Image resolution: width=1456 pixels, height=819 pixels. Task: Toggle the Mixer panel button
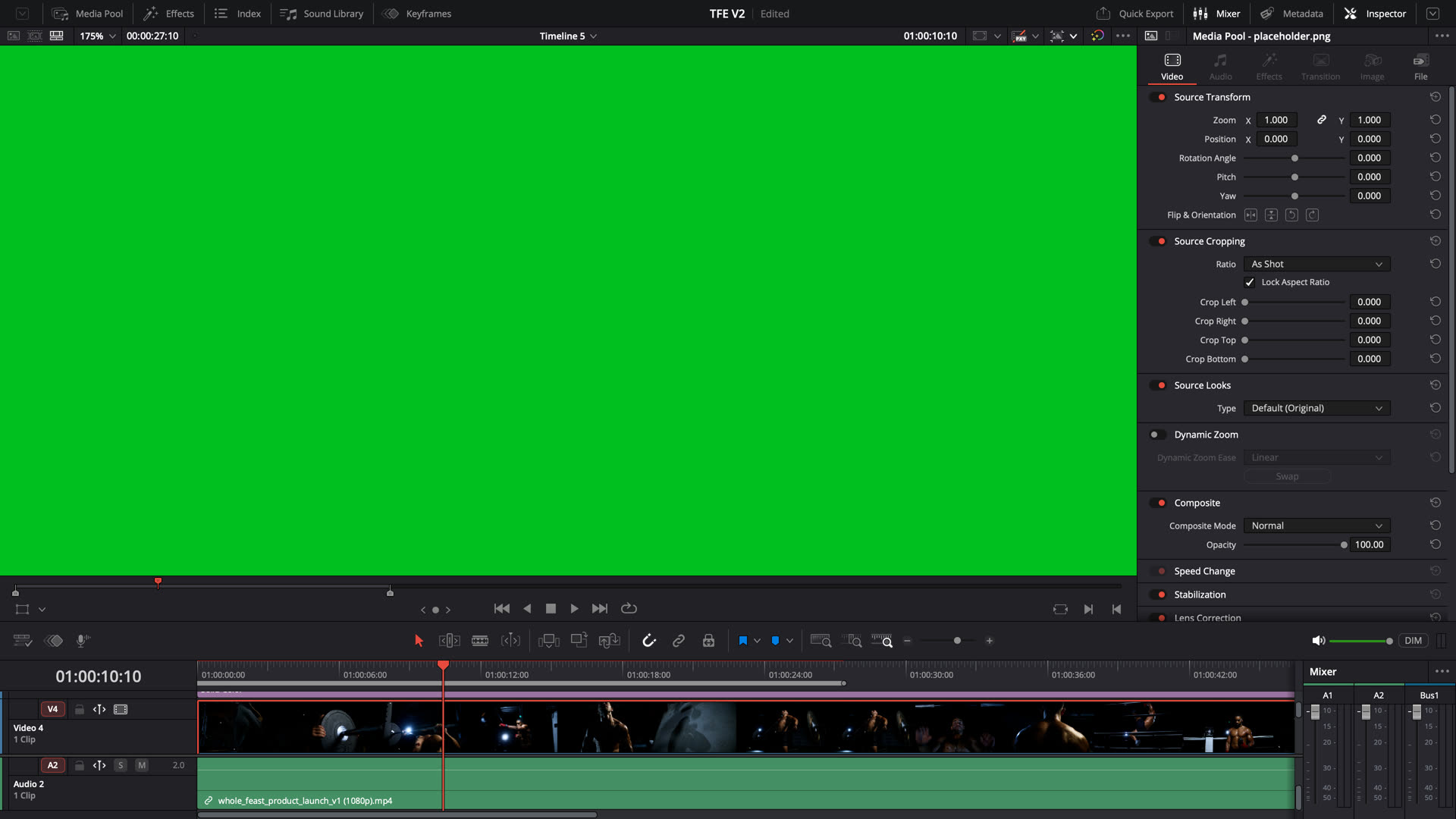click(1216, 14)
